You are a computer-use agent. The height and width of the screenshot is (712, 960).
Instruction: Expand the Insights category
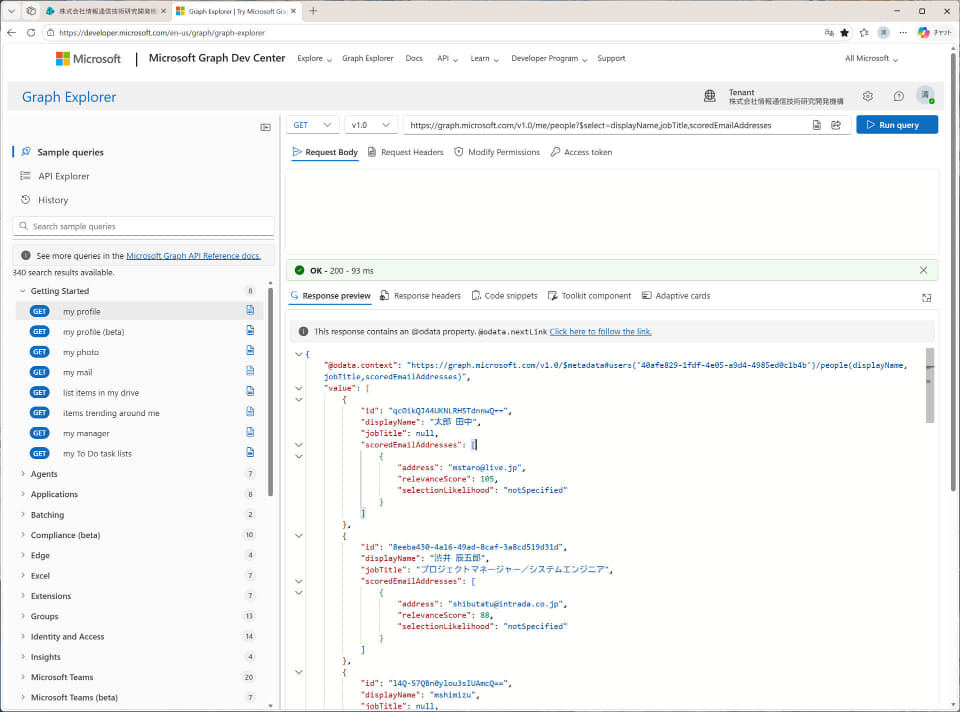coord(23,657)
